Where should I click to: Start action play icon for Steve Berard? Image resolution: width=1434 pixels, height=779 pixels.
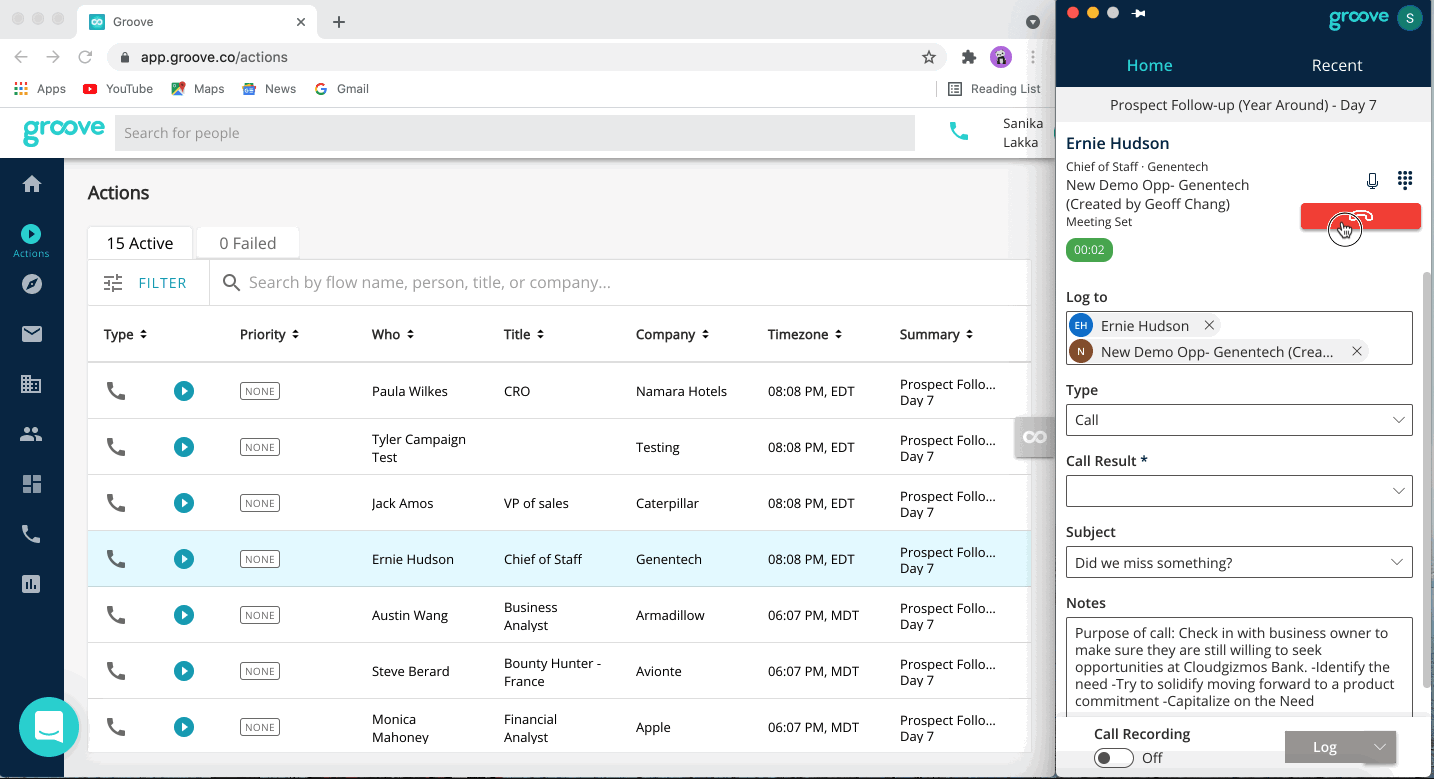[x=184, y=671]
